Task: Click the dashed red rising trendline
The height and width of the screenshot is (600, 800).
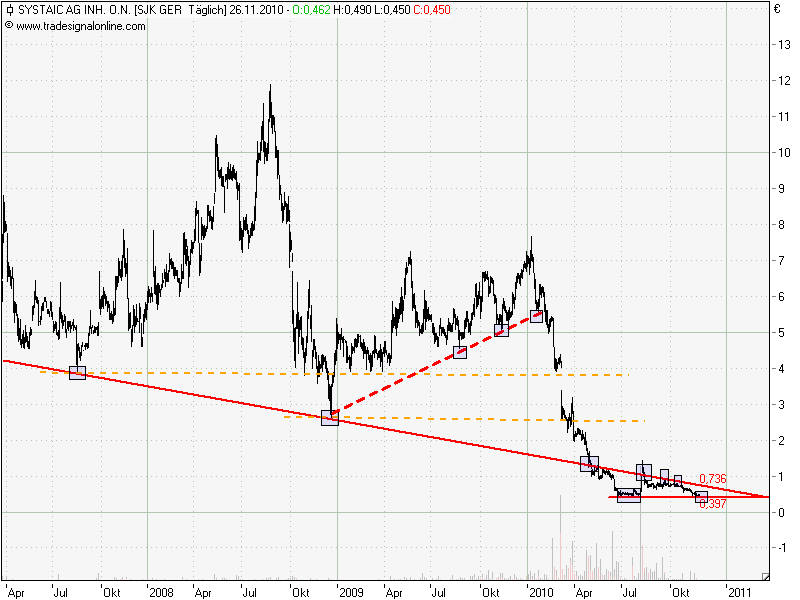Action: pyautogui.click(x=438, y=361)
